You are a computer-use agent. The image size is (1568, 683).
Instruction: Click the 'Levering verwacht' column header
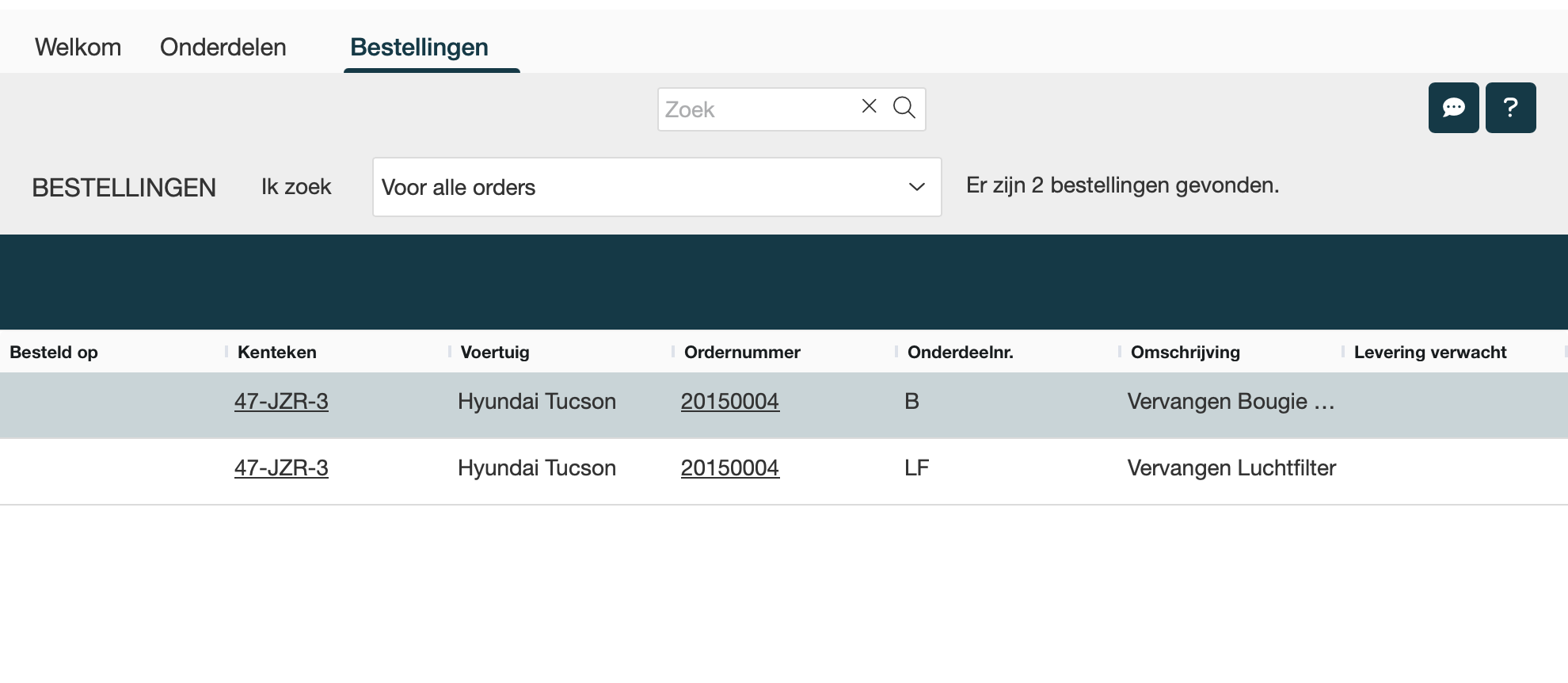pyautogui.click(x=1429, y=353)
